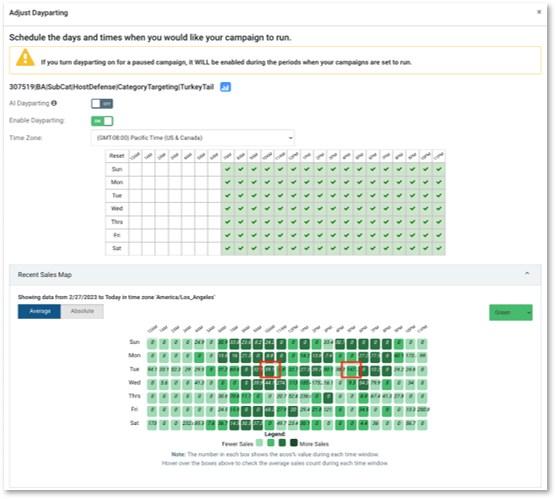
Task: Click the blue chart icon beside campaign name
Action: pyautogui.click(x=225, y=87)
